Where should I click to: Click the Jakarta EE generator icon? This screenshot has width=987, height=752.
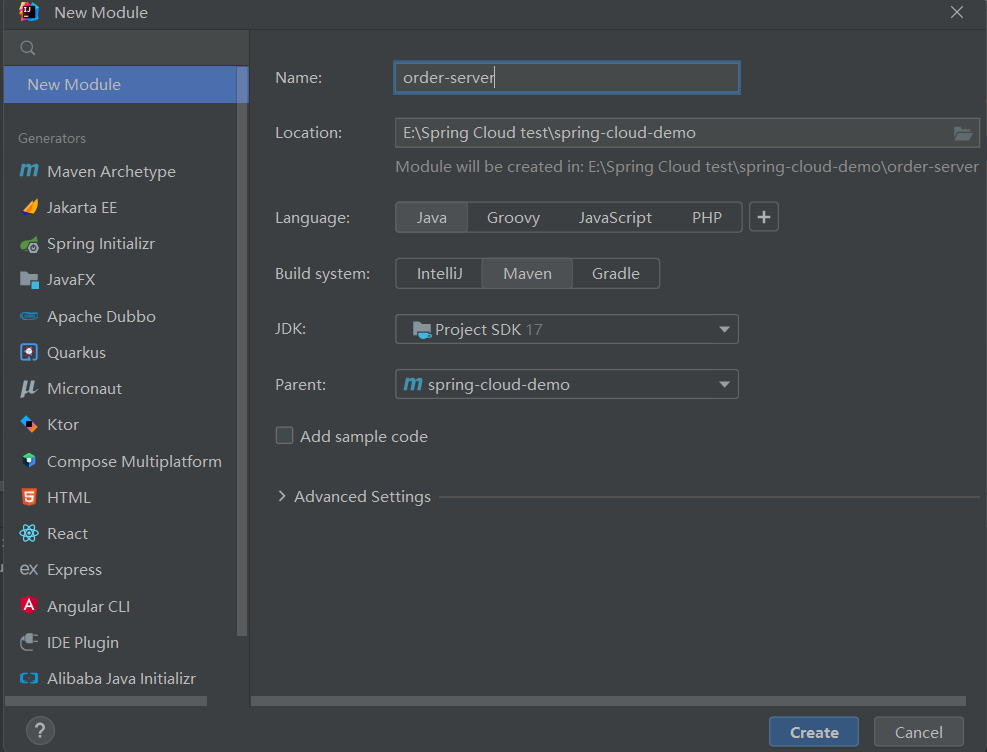[x=29, y=207]
